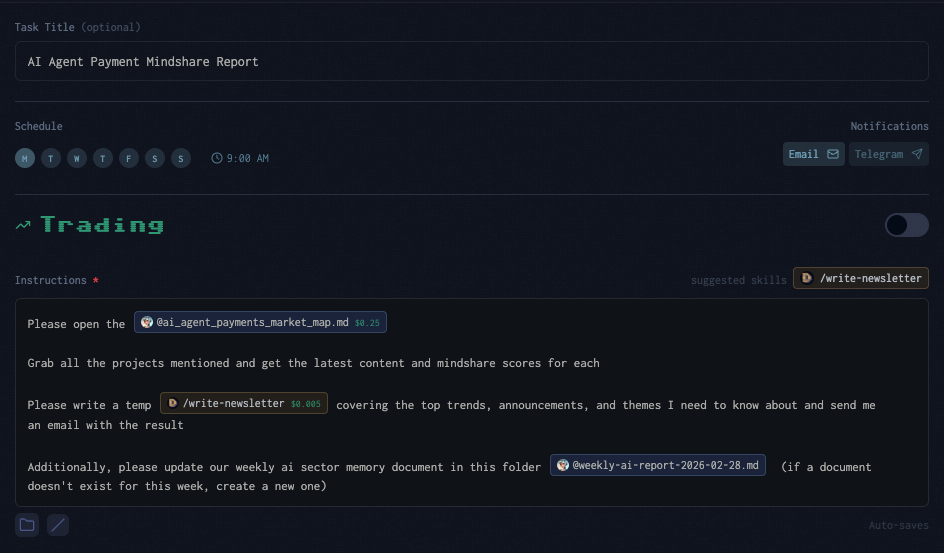Click the Task Title input field
This screenshot has width=944, height=553.
(x=471, y=61)
